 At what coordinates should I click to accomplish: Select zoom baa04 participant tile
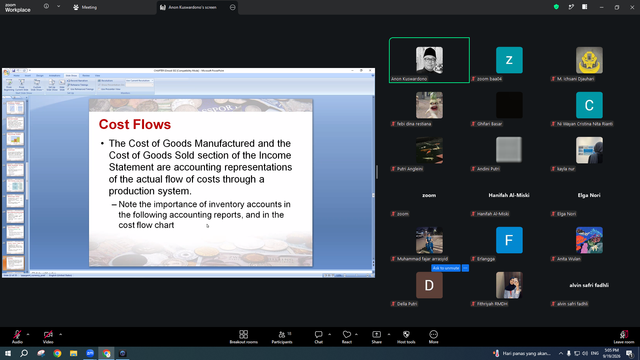509,60
